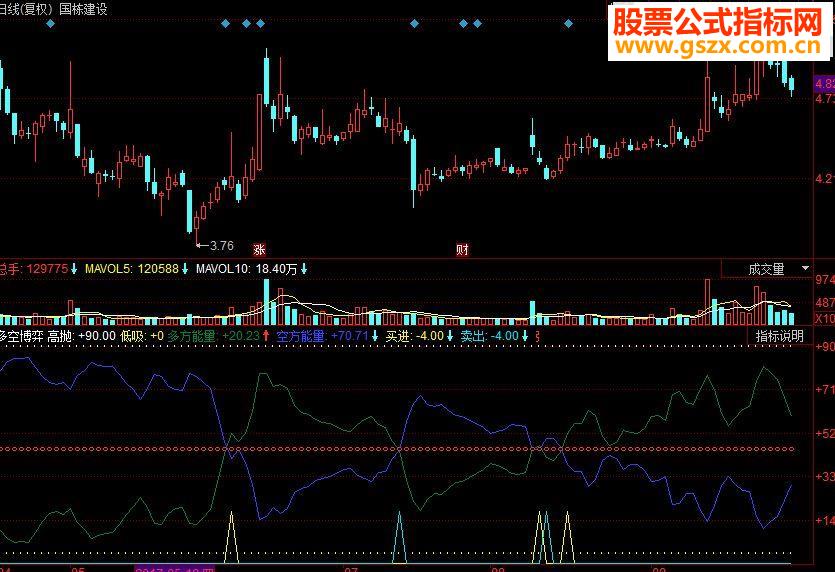Click the down arrow beside MAVOL5 120588

tap(185, 269)
